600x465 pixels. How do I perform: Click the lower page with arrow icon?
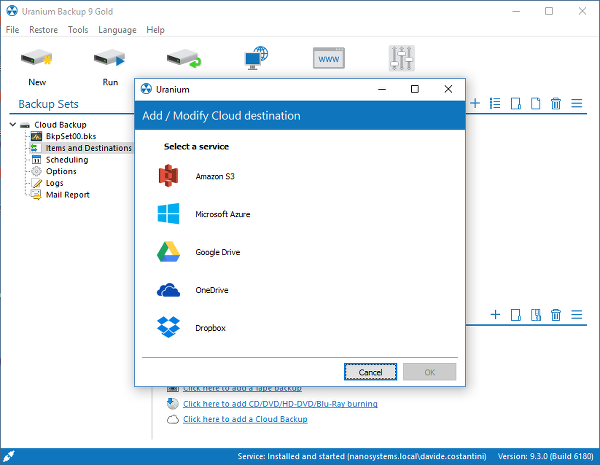point(536,315)
